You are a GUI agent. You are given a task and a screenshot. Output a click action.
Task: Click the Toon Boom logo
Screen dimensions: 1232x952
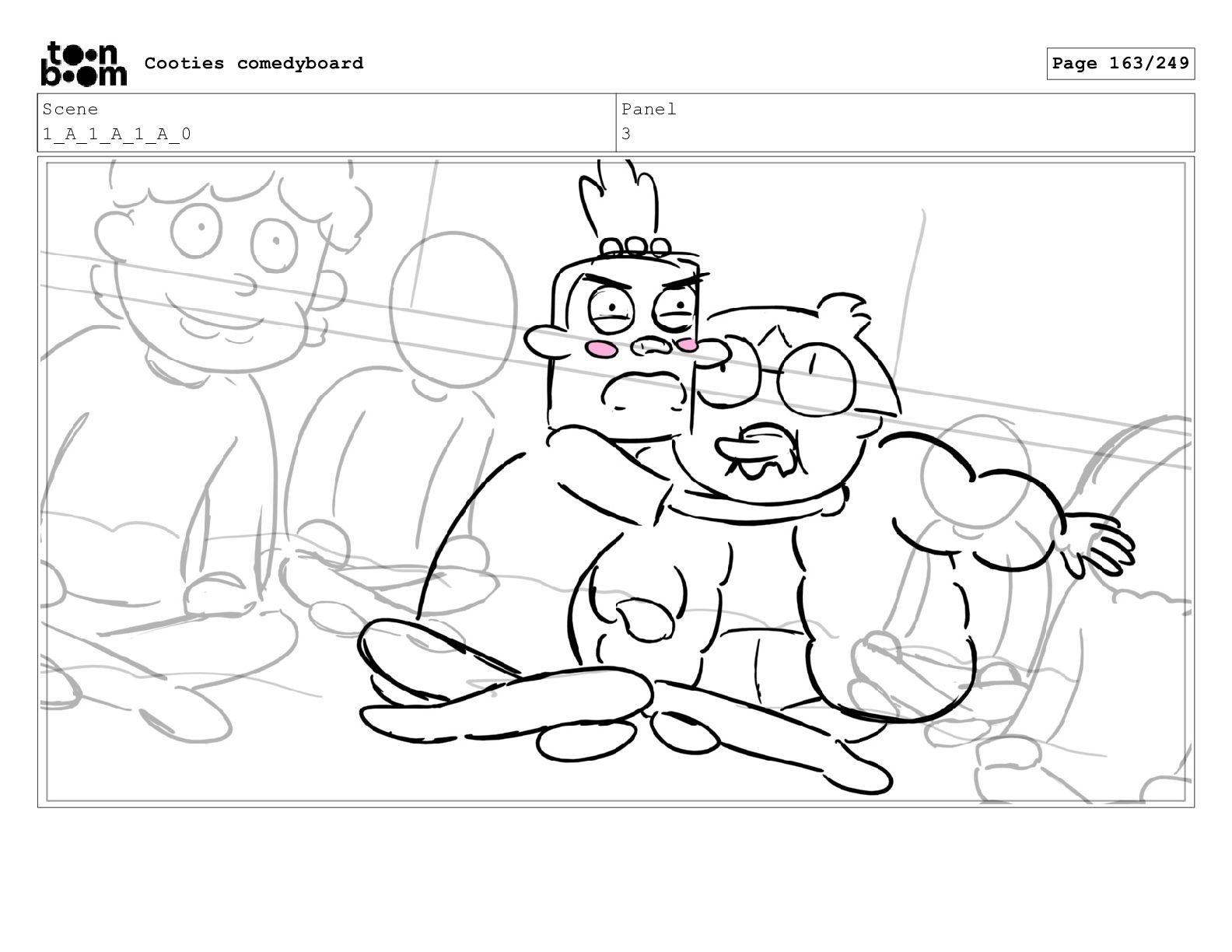pyautogui.click(x=83, y=63)
